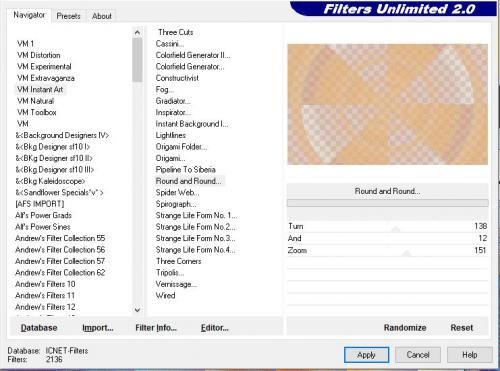Select VM Instant Art category
This screenshot has width=500, height=371.
pos(40,89)
